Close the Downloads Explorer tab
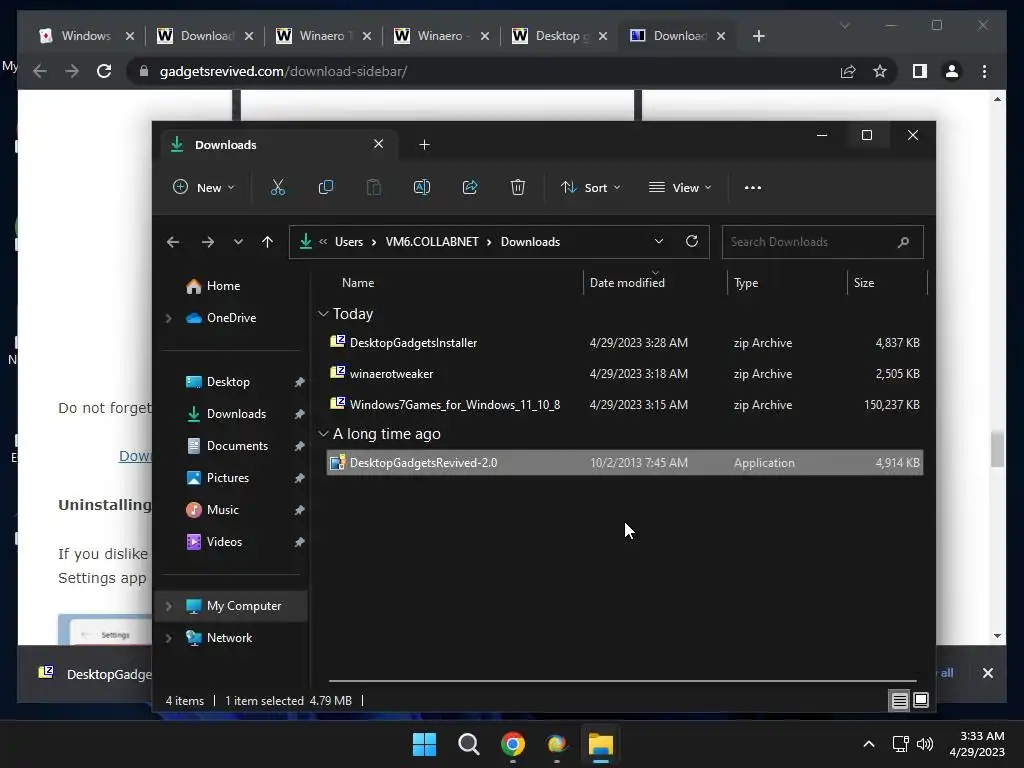This screenshot has height=768, width=1024. click(x=379, y=144)
